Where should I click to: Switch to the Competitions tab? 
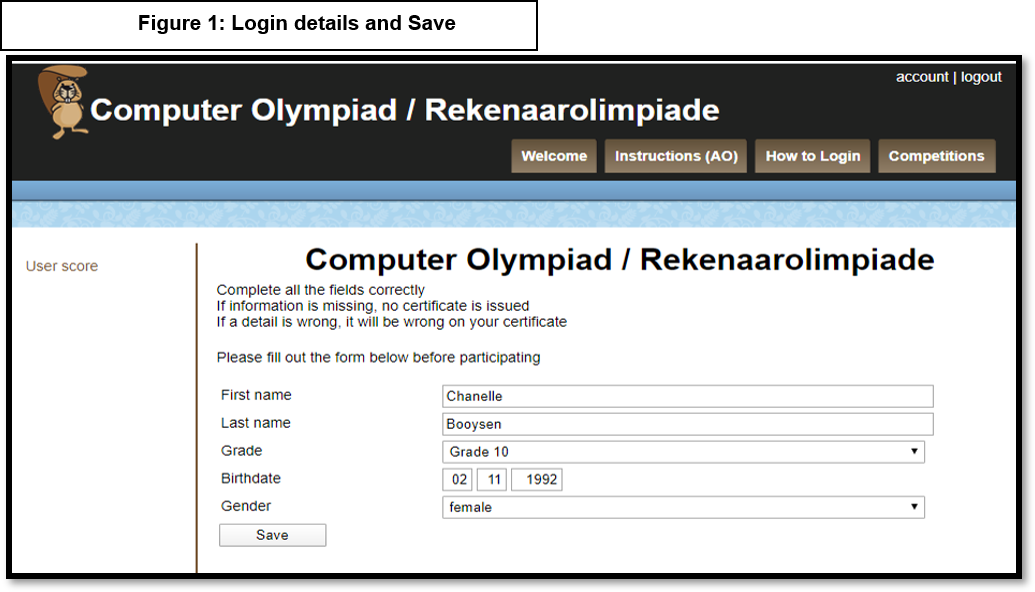937,156
